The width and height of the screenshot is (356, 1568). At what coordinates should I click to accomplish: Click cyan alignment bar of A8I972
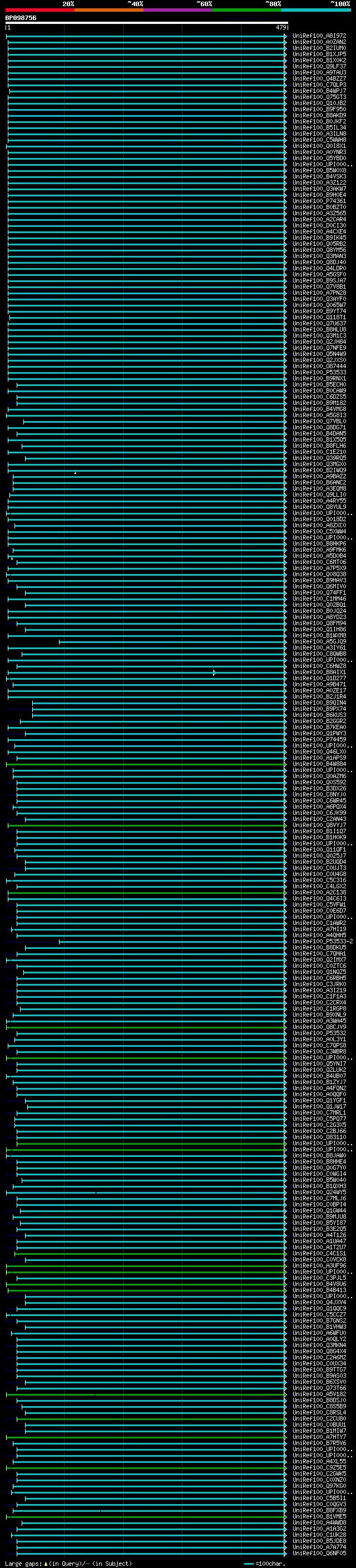click(x=146, y=36)
